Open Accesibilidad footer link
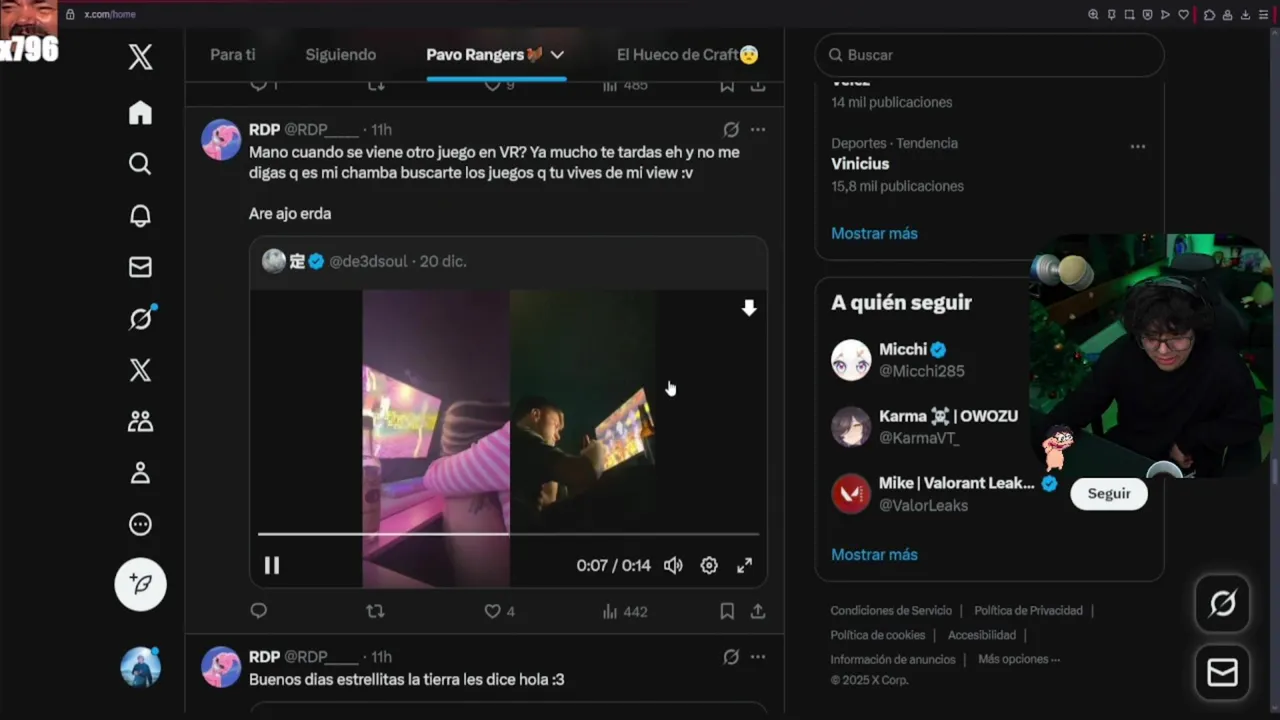The width and height of the screenshot is (1280, 720). coord(982,635)
